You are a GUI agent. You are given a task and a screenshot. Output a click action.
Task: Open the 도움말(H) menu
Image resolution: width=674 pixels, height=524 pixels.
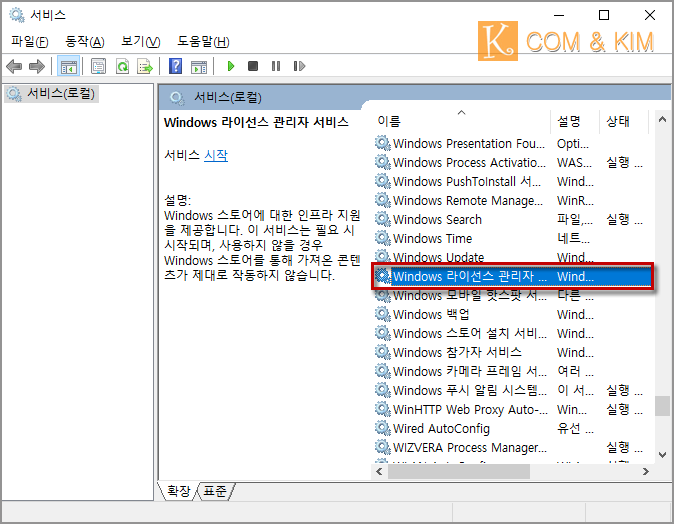[x=203, y=41]
